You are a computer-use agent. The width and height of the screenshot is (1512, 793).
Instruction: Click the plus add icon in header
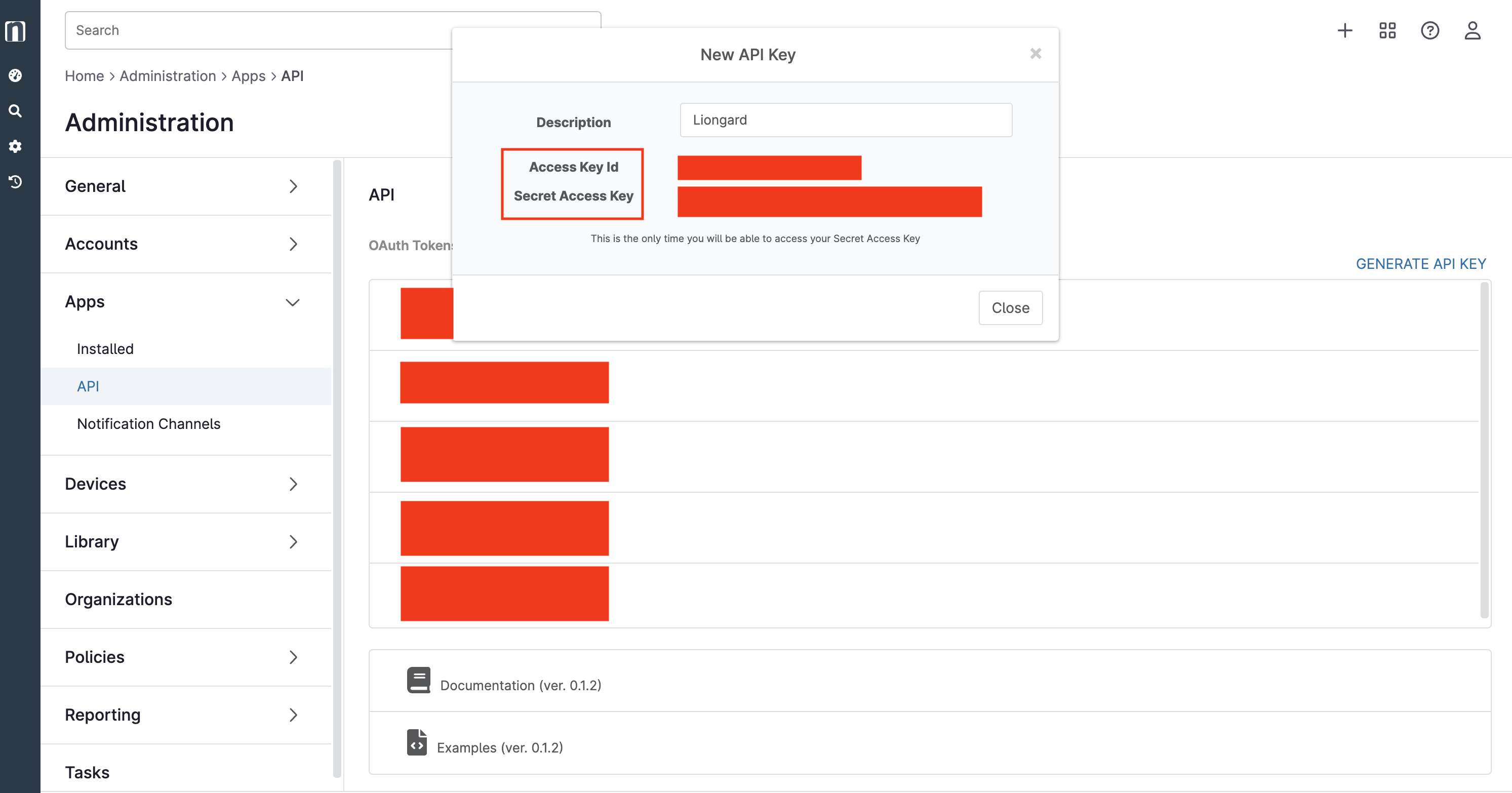click(1345, 30)
